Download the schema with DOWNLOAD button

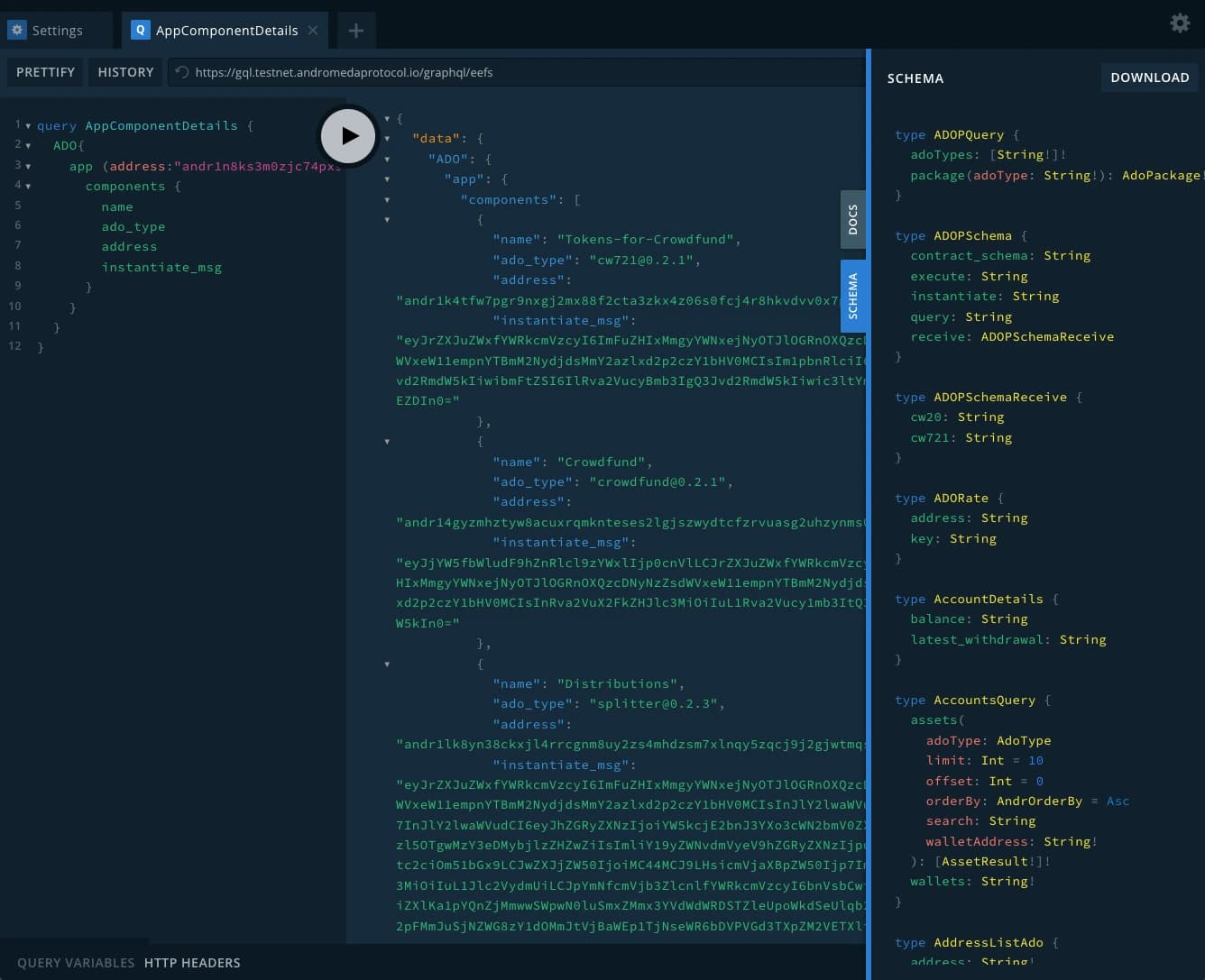tap(1149, 78)
